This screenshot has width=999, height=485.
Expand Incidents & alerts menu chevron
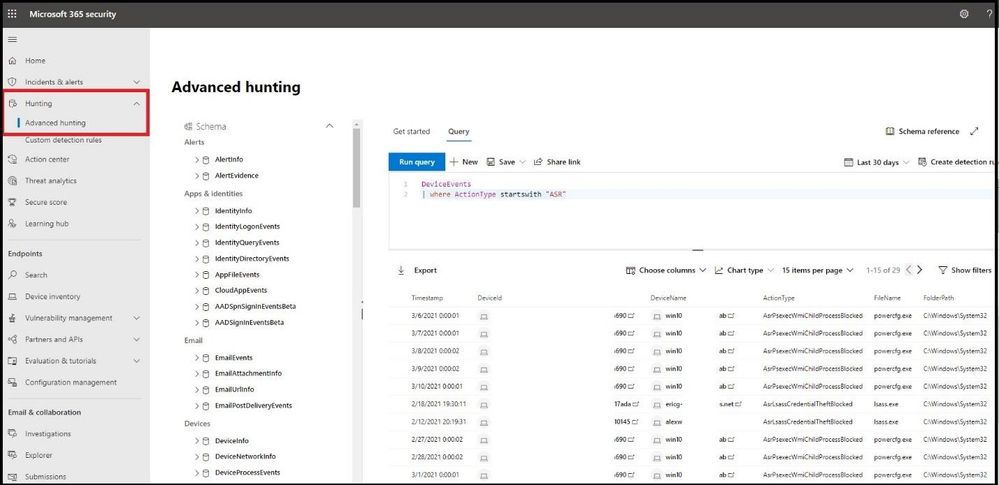point(136,82)
